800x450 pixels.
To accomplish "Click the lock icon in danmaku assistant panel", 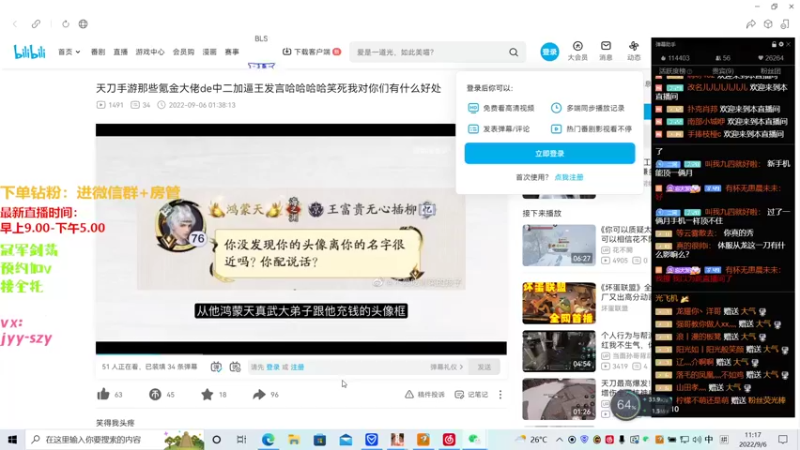I will [774, 44].
